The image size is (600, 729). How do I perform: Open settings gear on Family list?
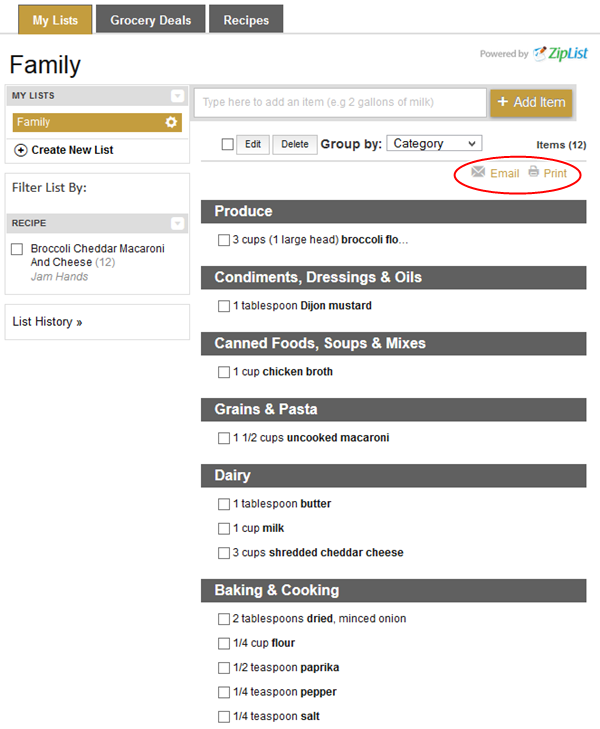click(x=171, y=122)
